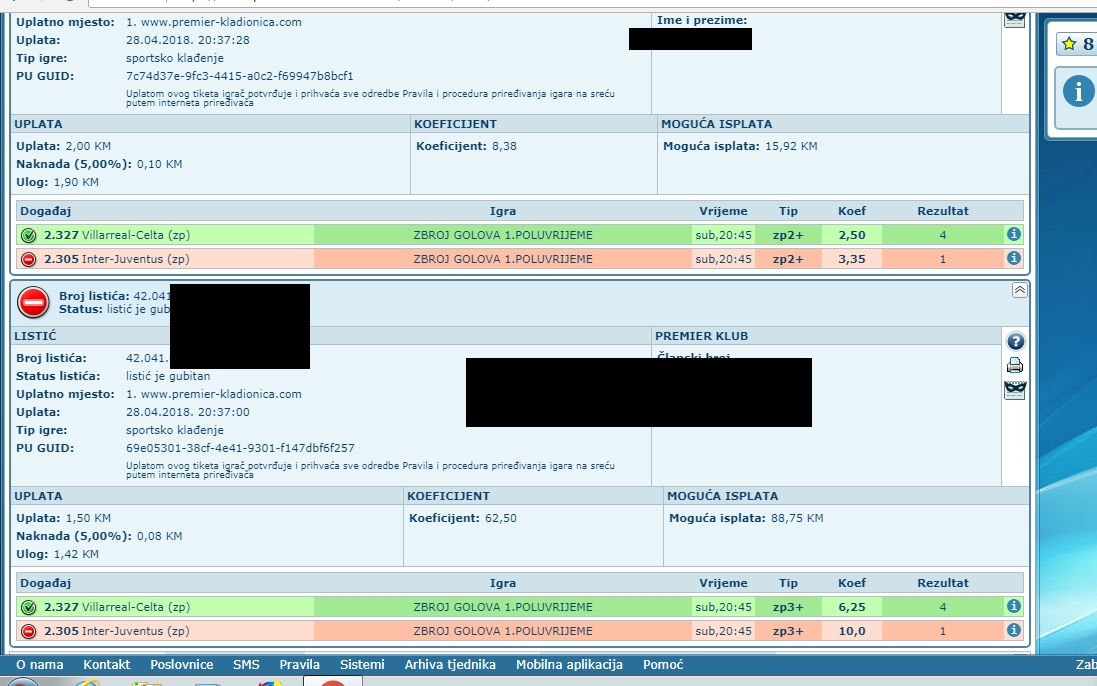Open Pomoć link
This screenshot has width=1097, height=686.
coord(663,664)
